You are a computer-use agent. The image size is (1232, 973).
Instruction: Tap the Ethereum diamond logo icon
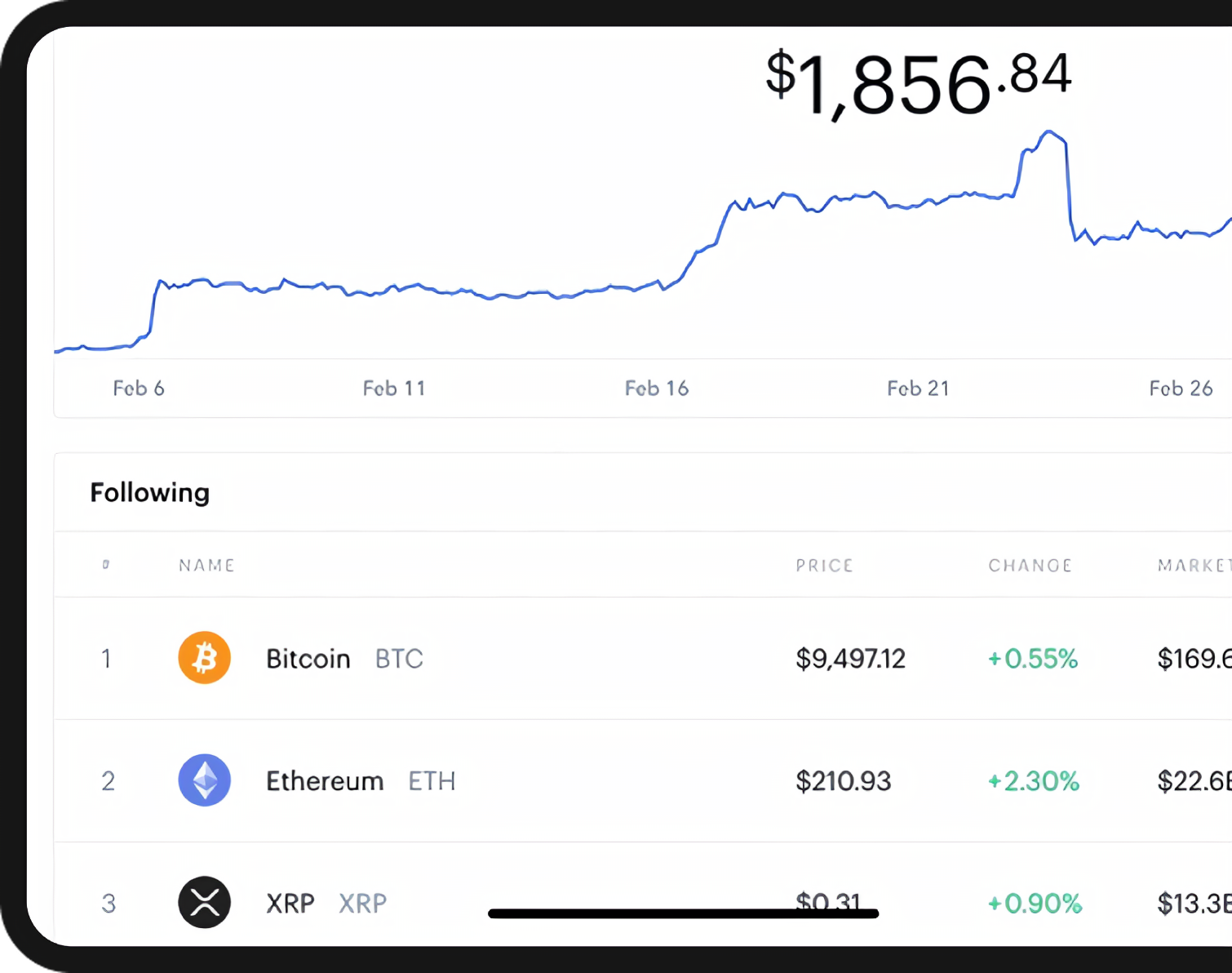(x=204, y=780)
